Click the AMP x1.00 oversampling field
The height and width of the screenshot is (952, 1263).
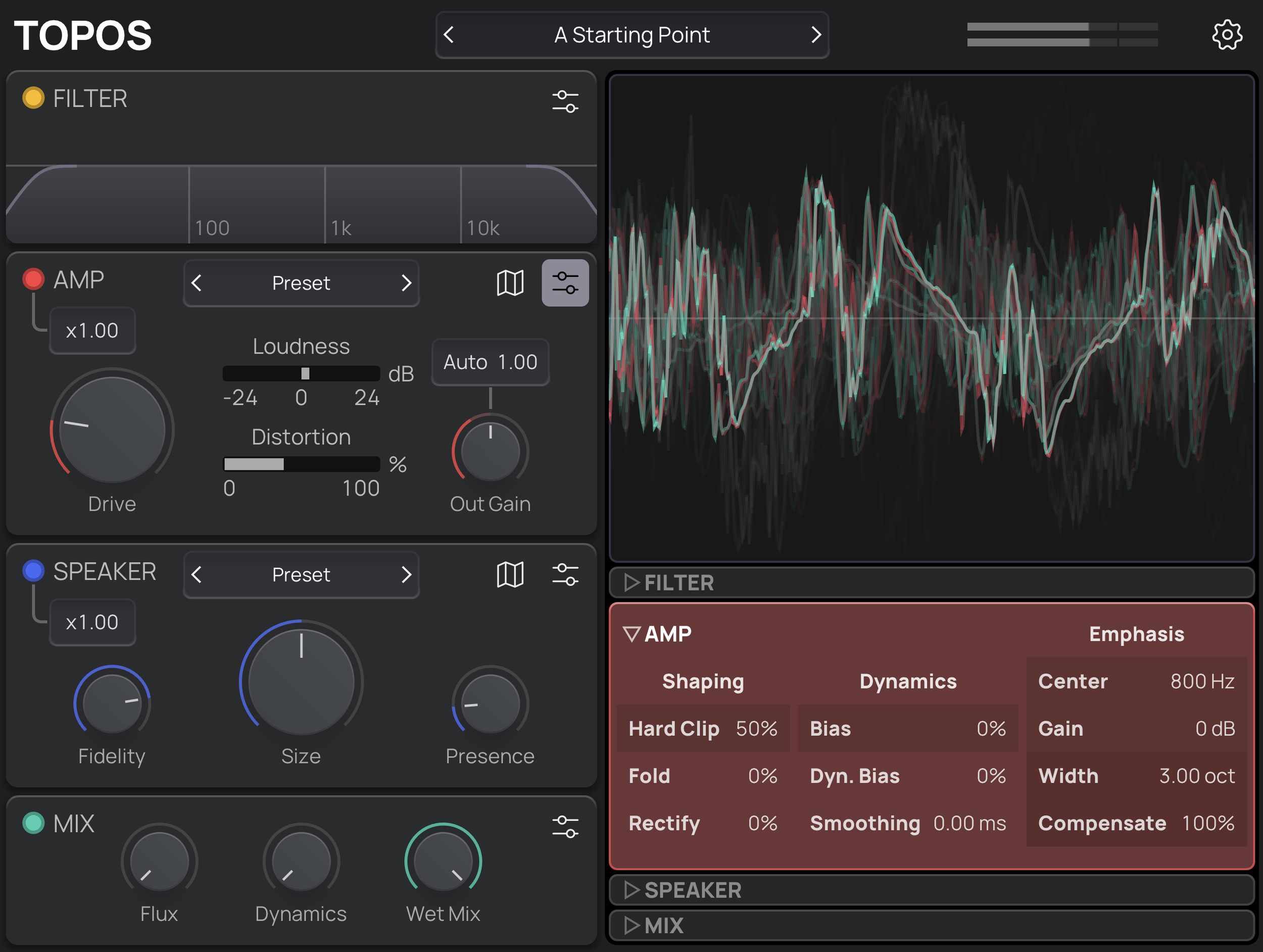click(92, 330)
